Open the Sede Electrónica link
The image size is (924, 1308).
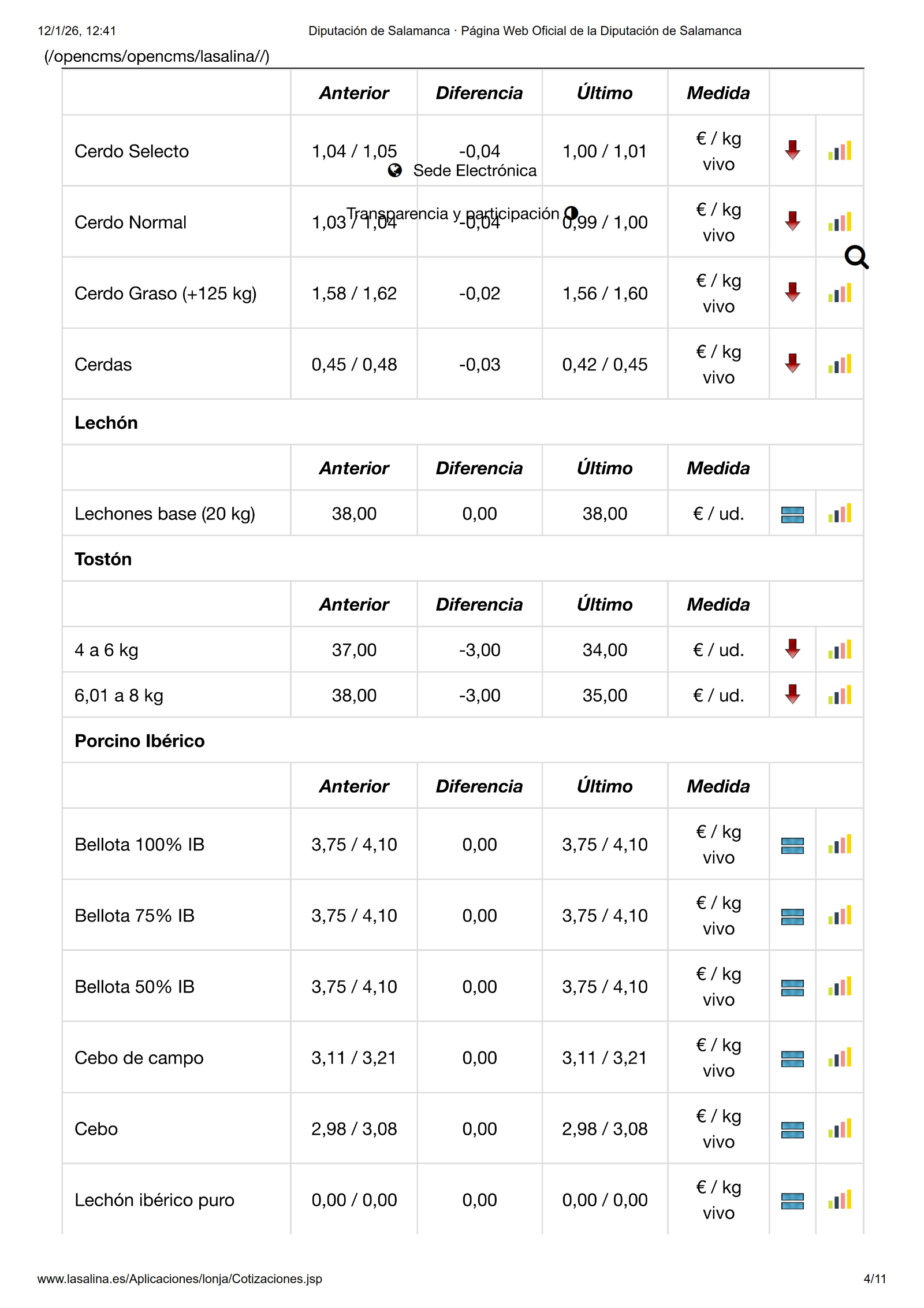coord(475,170)
